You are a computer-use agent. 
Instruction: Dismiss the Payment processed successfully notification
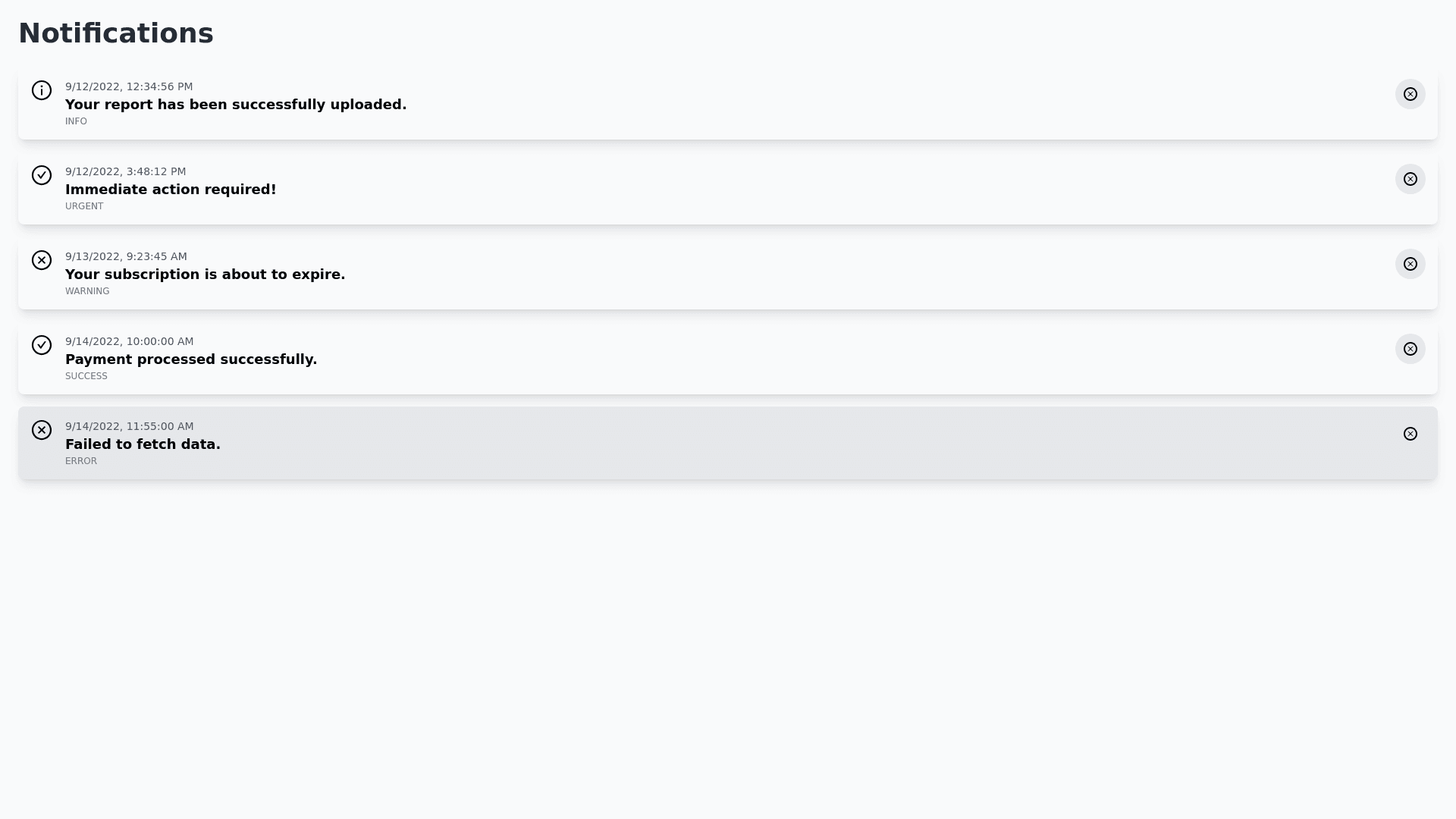tap(1410, 349)
